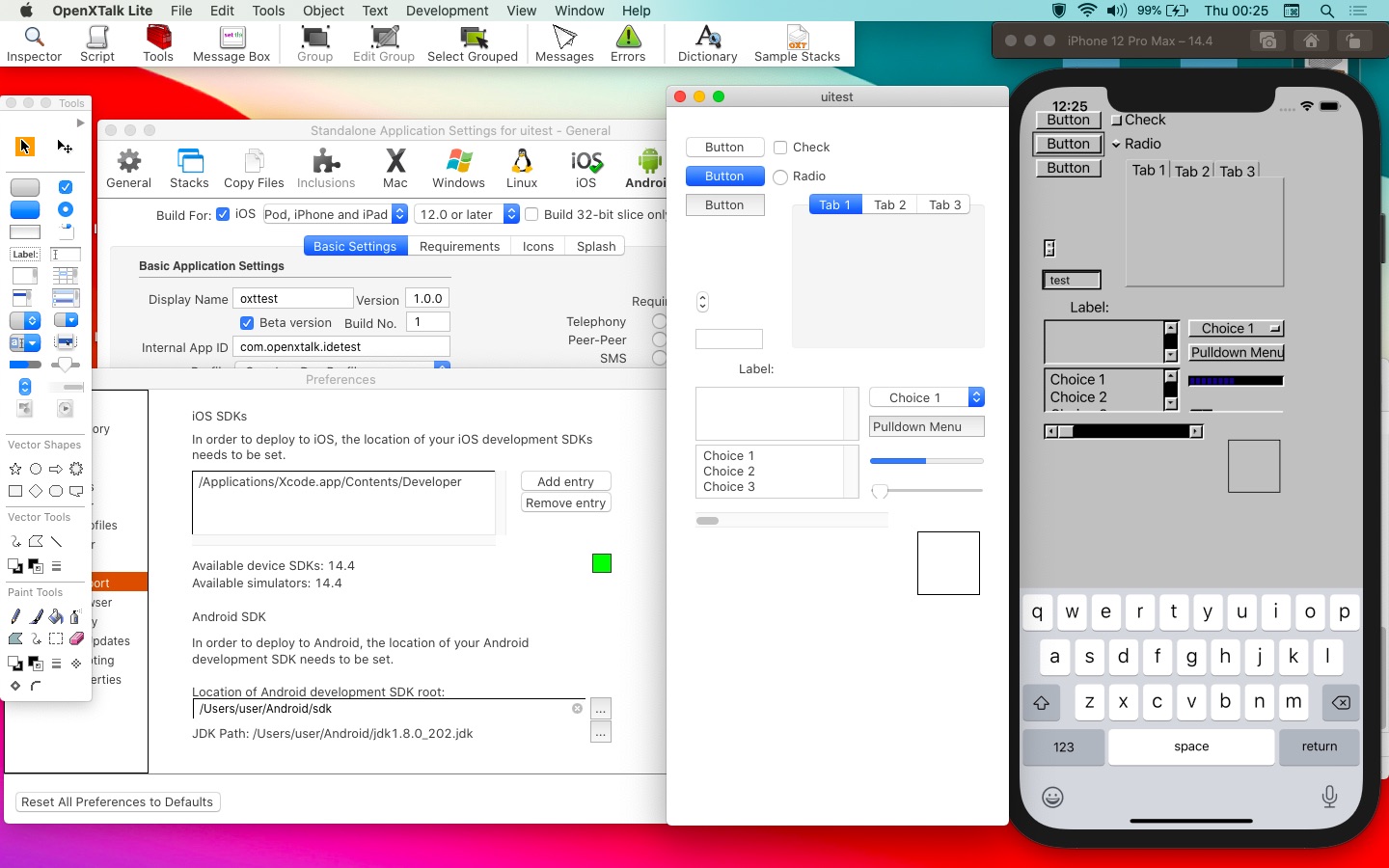Select the paint pencil tool
This screenshot has height=868, width=1389.
point(15,616)
